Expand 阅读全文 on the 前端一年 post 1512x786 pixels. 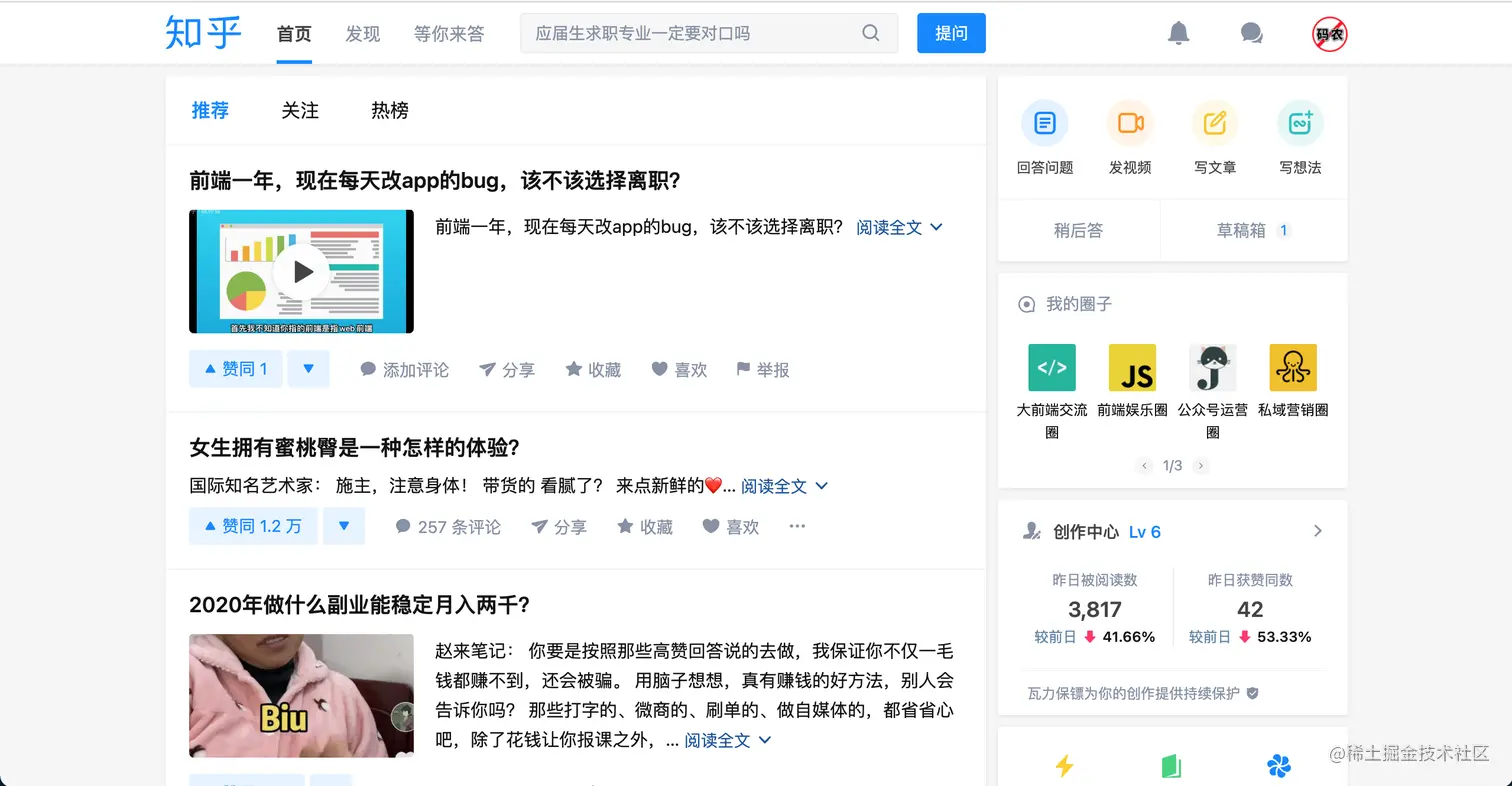[899, 227]
